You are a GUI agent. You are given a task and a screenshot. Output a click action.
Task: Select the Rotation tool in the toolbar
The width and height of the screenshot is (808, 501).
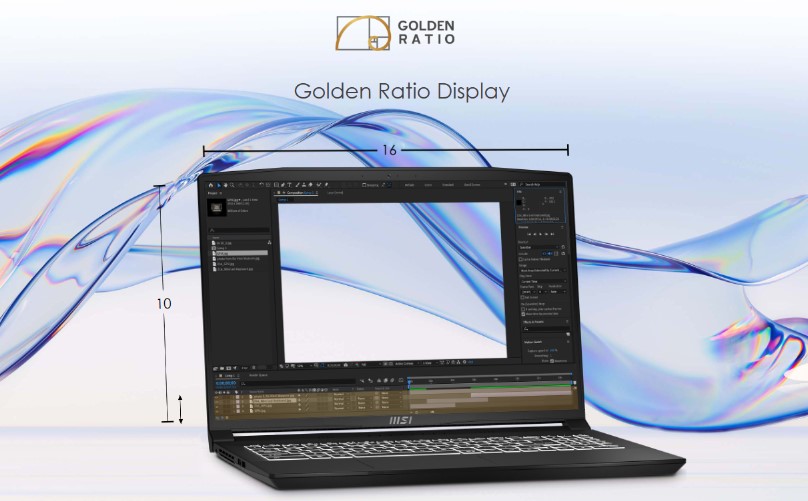click(x=261, y=185)
